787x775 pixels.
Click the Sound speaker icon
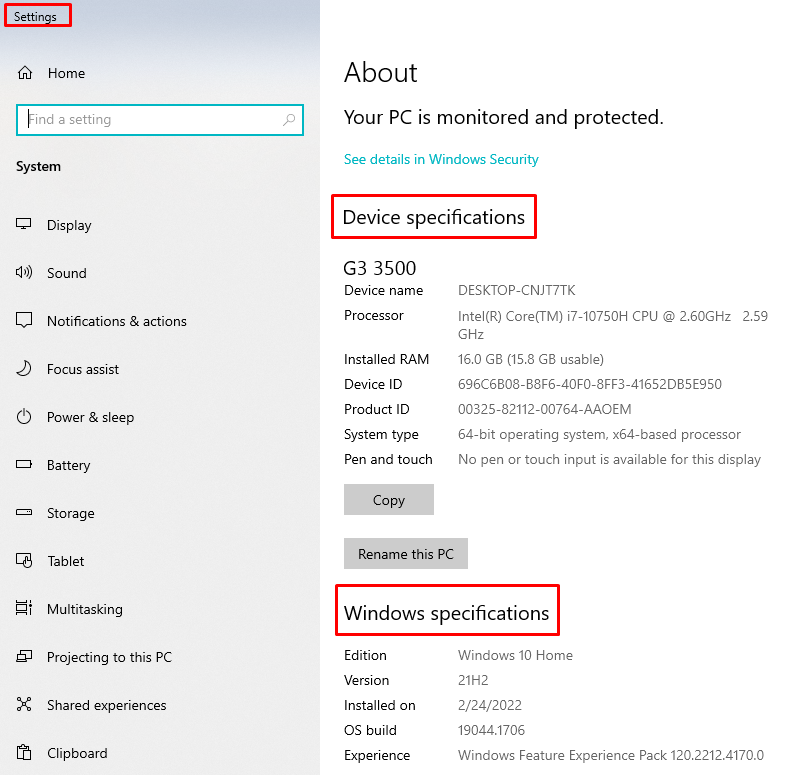click(25, 273)
